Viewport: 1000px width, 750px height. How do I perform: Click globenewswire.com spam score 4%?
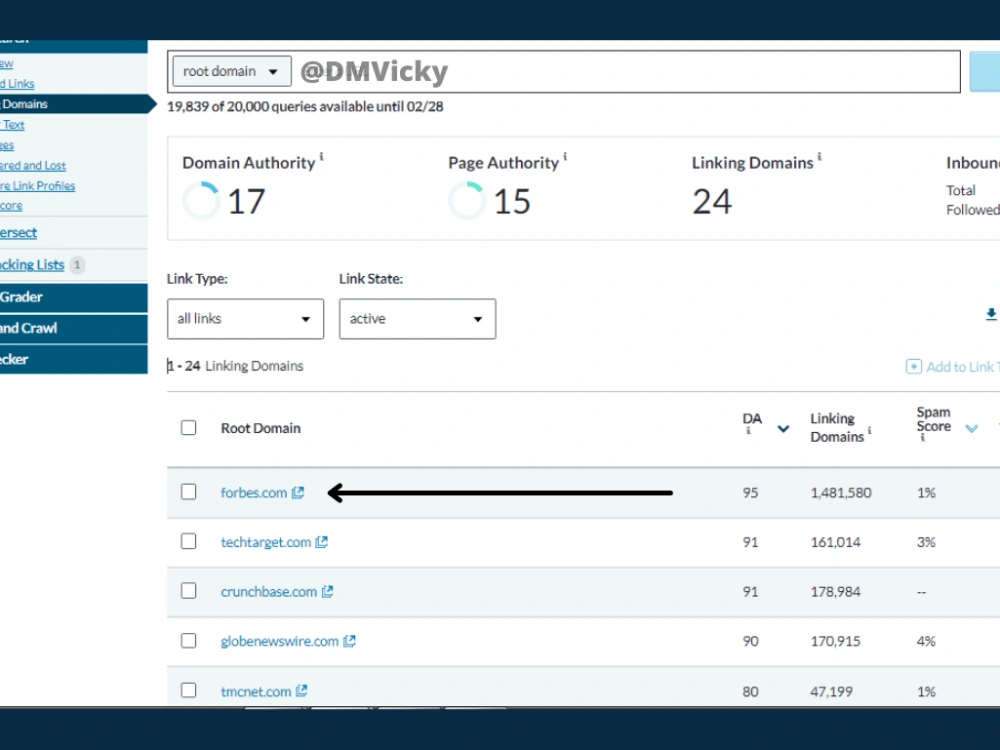[x=926, y=641]
